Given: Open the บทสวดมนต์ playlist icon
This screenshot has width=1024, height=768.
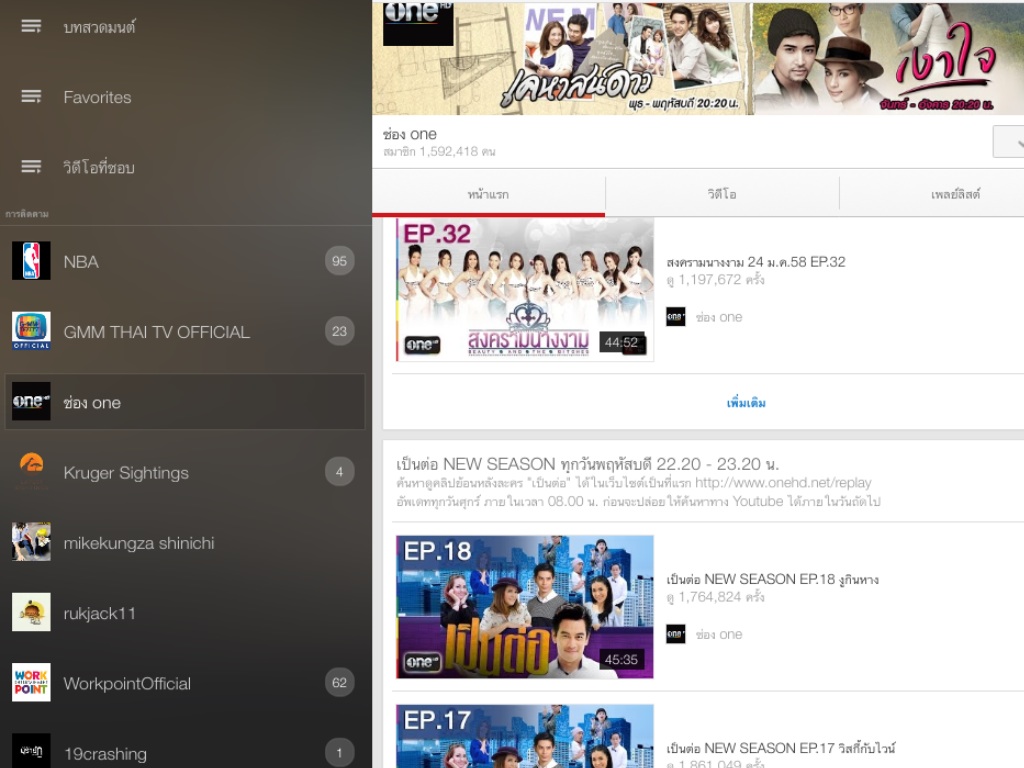Looking at the screenshot, I should click(x=31, y=26).
